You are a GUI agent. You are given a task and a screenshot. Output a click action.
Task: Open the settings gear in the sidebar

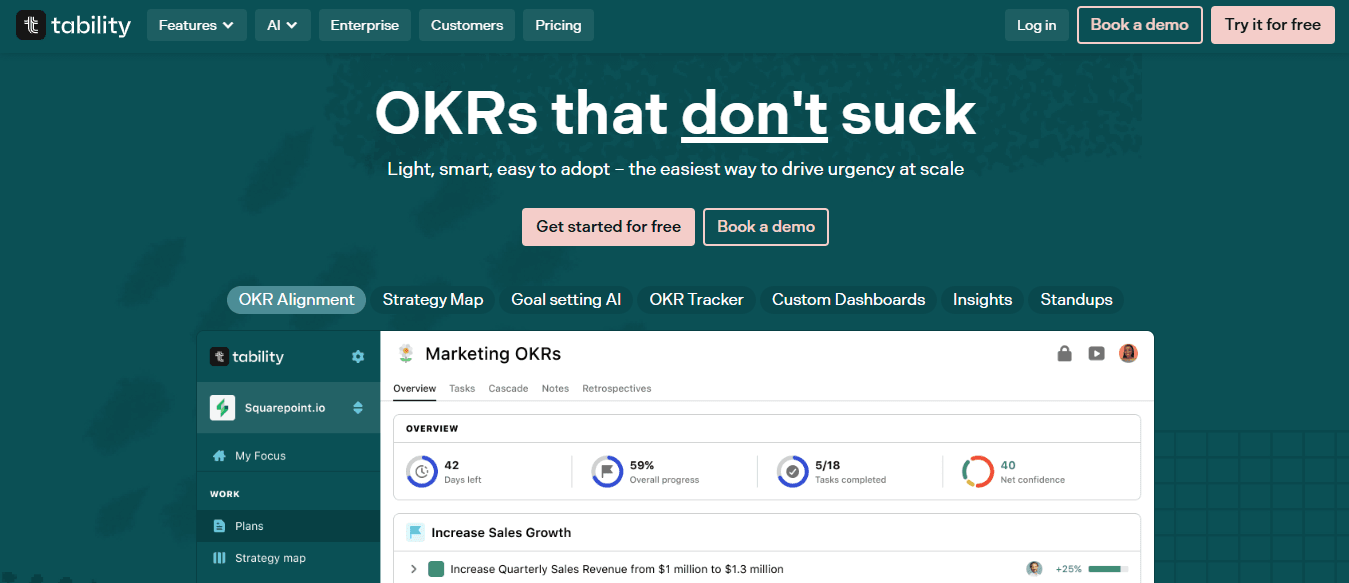tap(358, 356)
